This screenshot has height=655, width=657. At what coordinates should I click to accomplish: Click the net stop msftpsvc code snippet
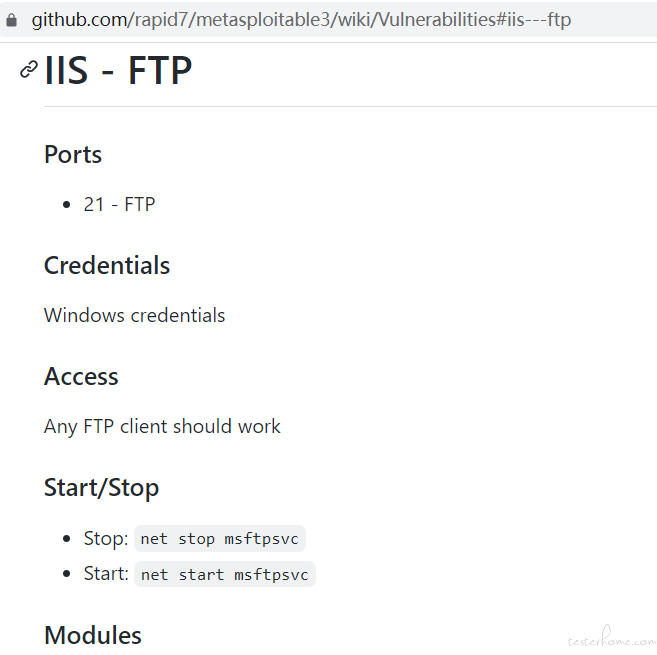click(x=220, y=538)
